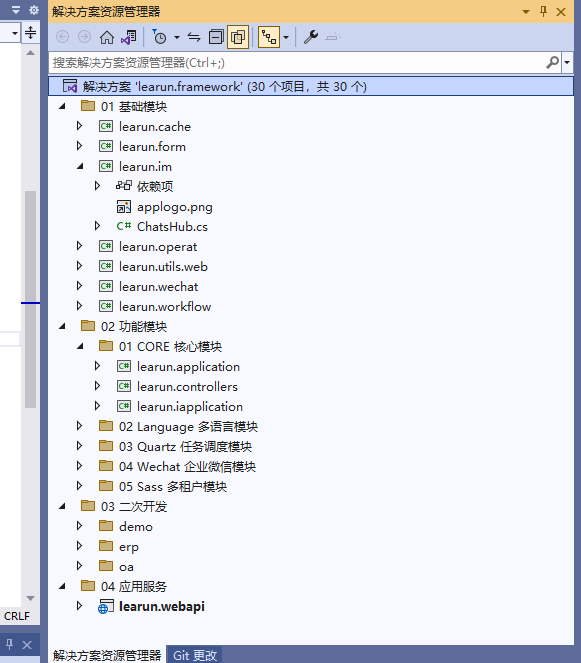This screenshot has width=581, height=663.
Task: Click the editor scrollbar down arrow
Action: tap(30, 598)
